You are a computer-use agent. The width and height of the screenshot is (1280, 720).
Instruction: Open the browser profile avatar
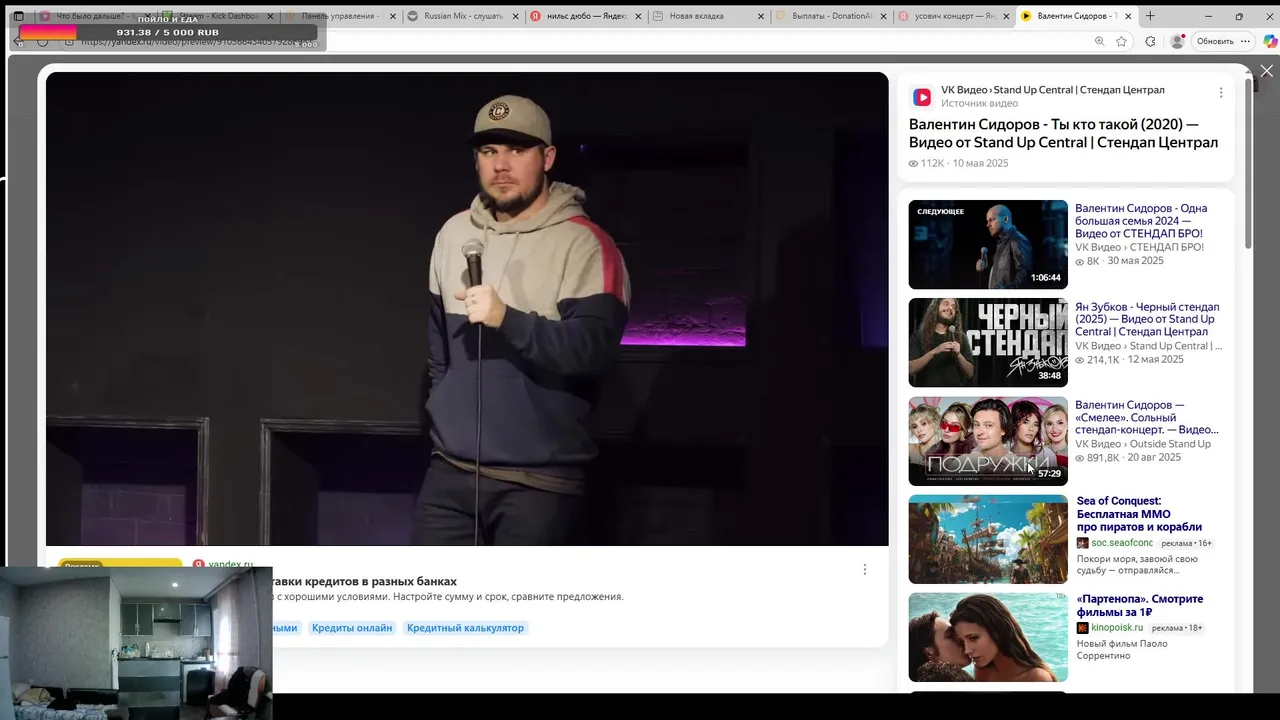[1177, 41]
